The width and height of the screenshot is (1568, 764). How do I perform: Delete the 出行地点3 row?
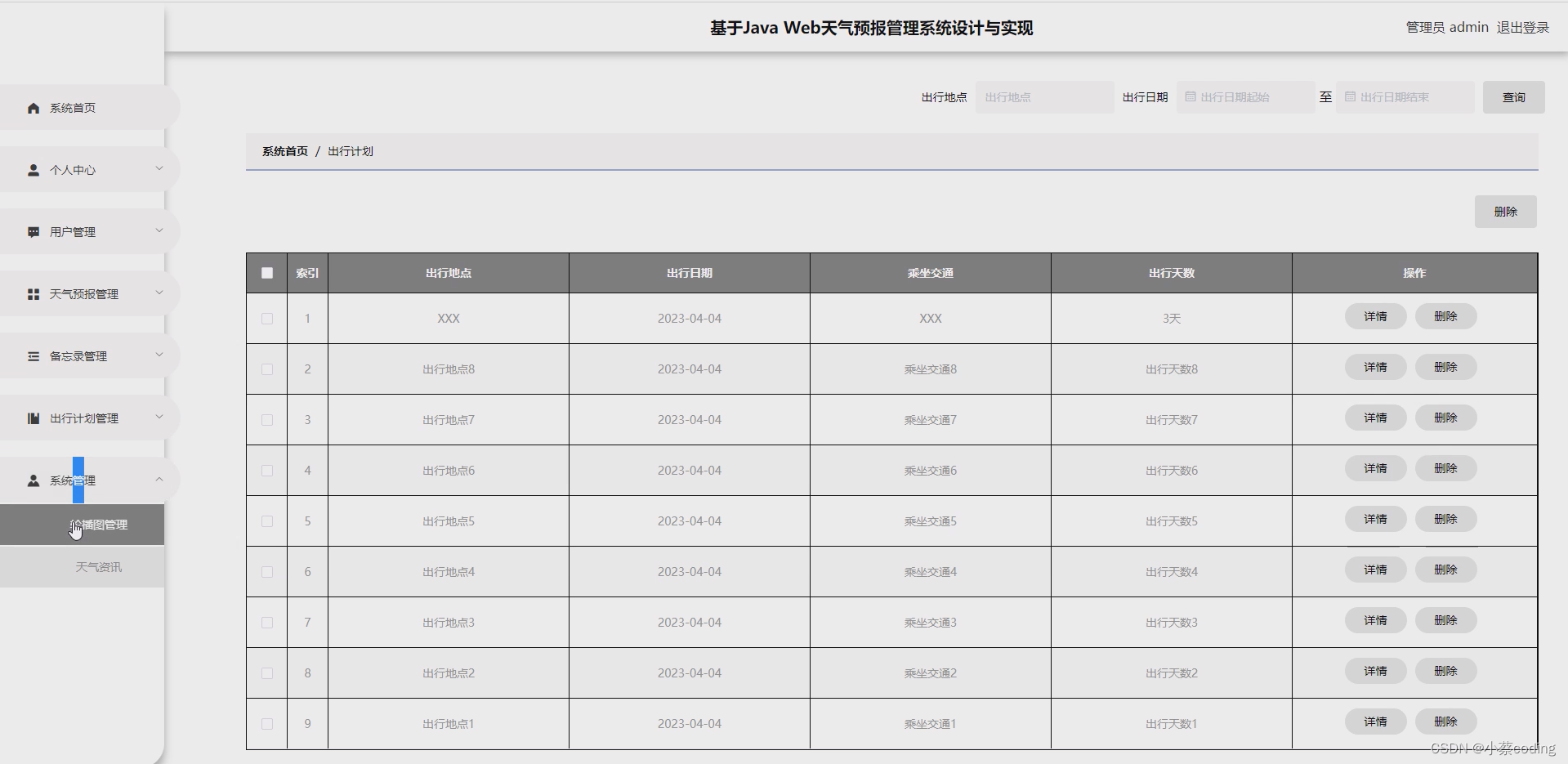pos(1445,620)
